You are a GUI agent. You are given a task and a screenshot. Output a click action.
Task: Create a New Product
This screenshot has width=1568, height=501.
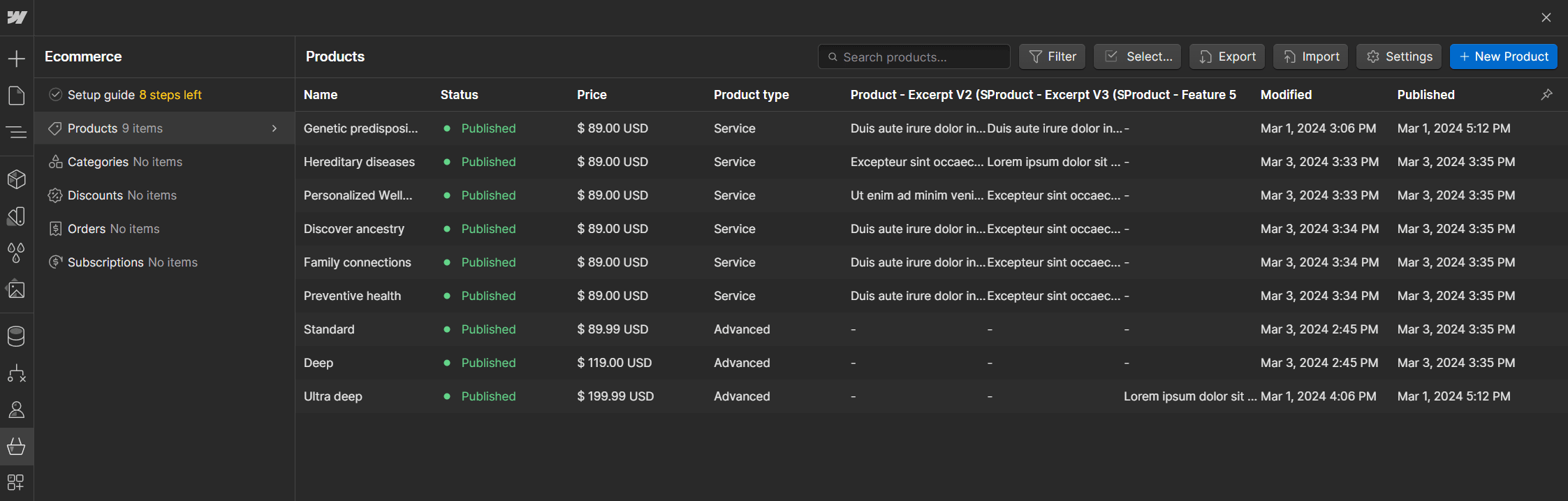1504,57
